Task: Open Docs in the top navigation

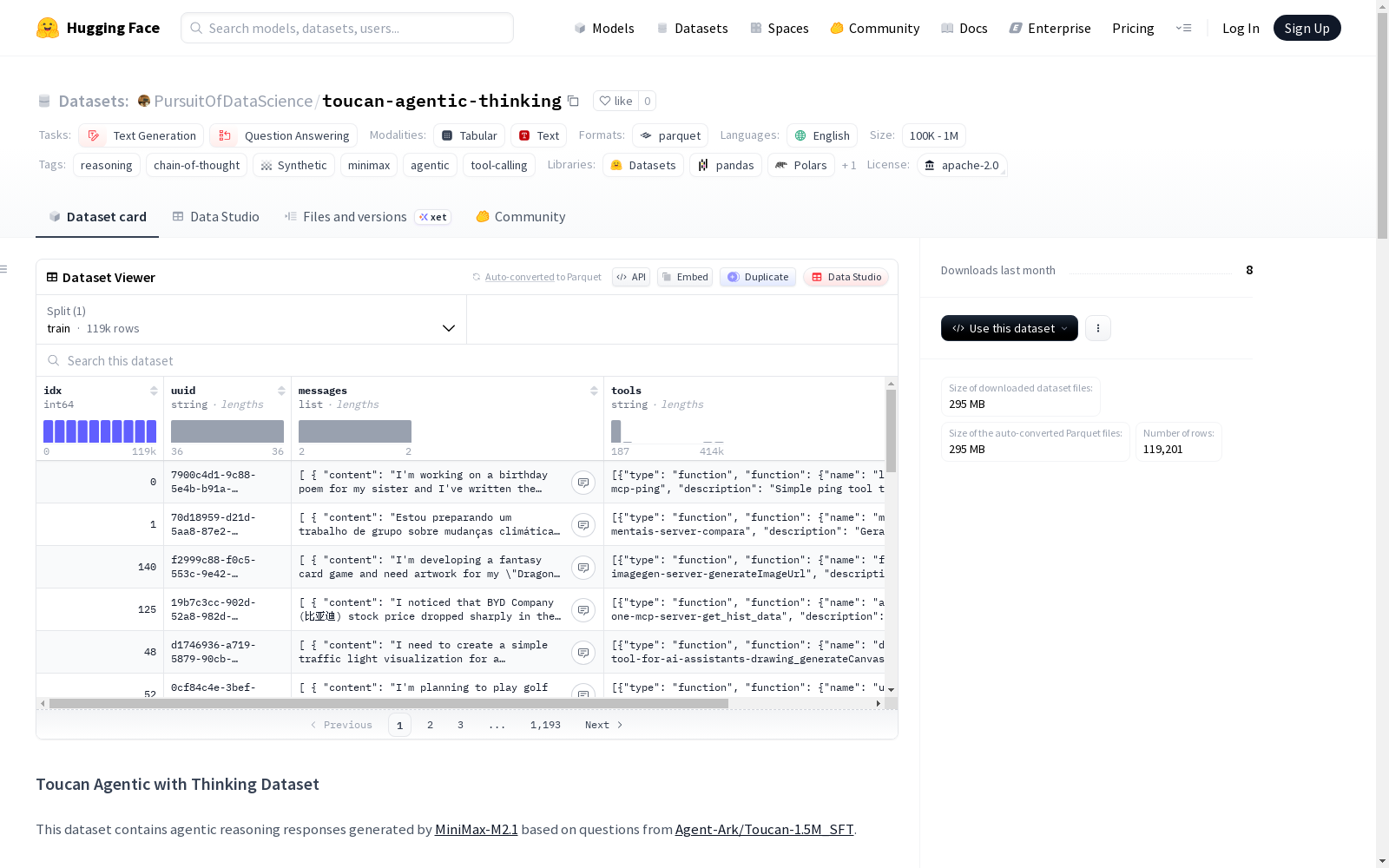Action: coord(964,28)
